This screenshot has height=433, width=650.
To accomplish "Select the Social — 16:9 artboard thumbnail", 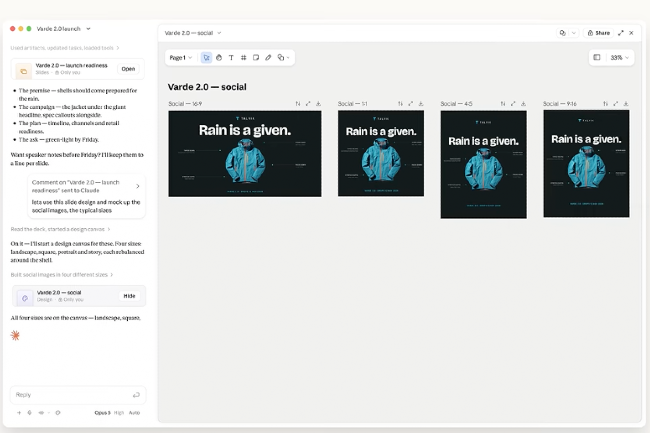I will pyautogui.click(x=245, y=154).
